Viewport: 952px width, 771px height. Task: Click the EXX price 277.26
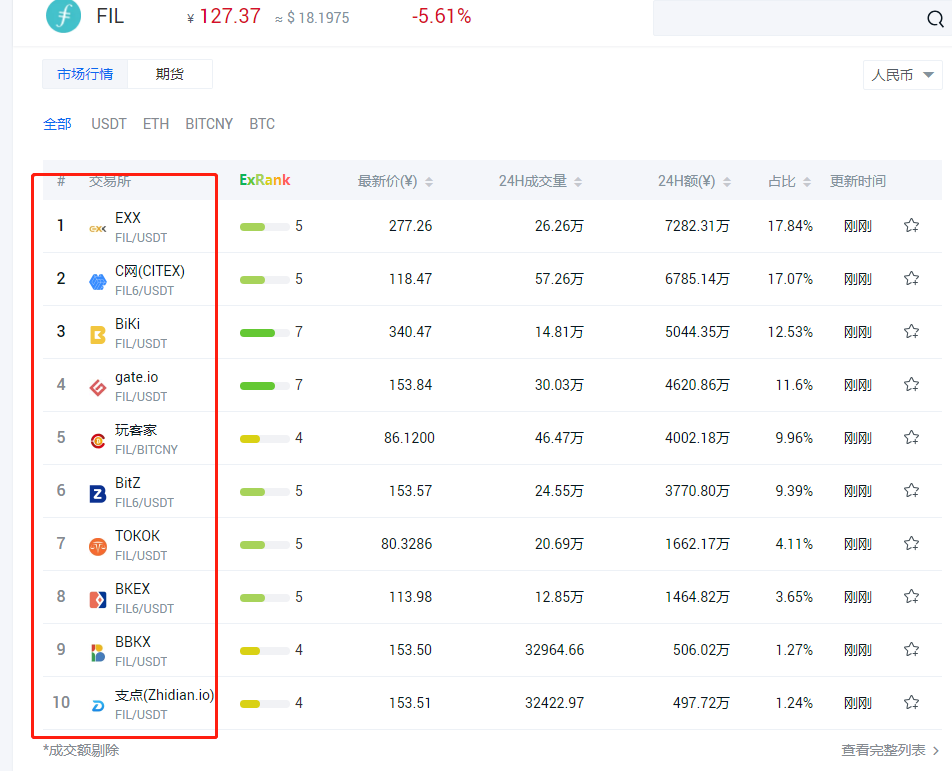click(410, 226)
